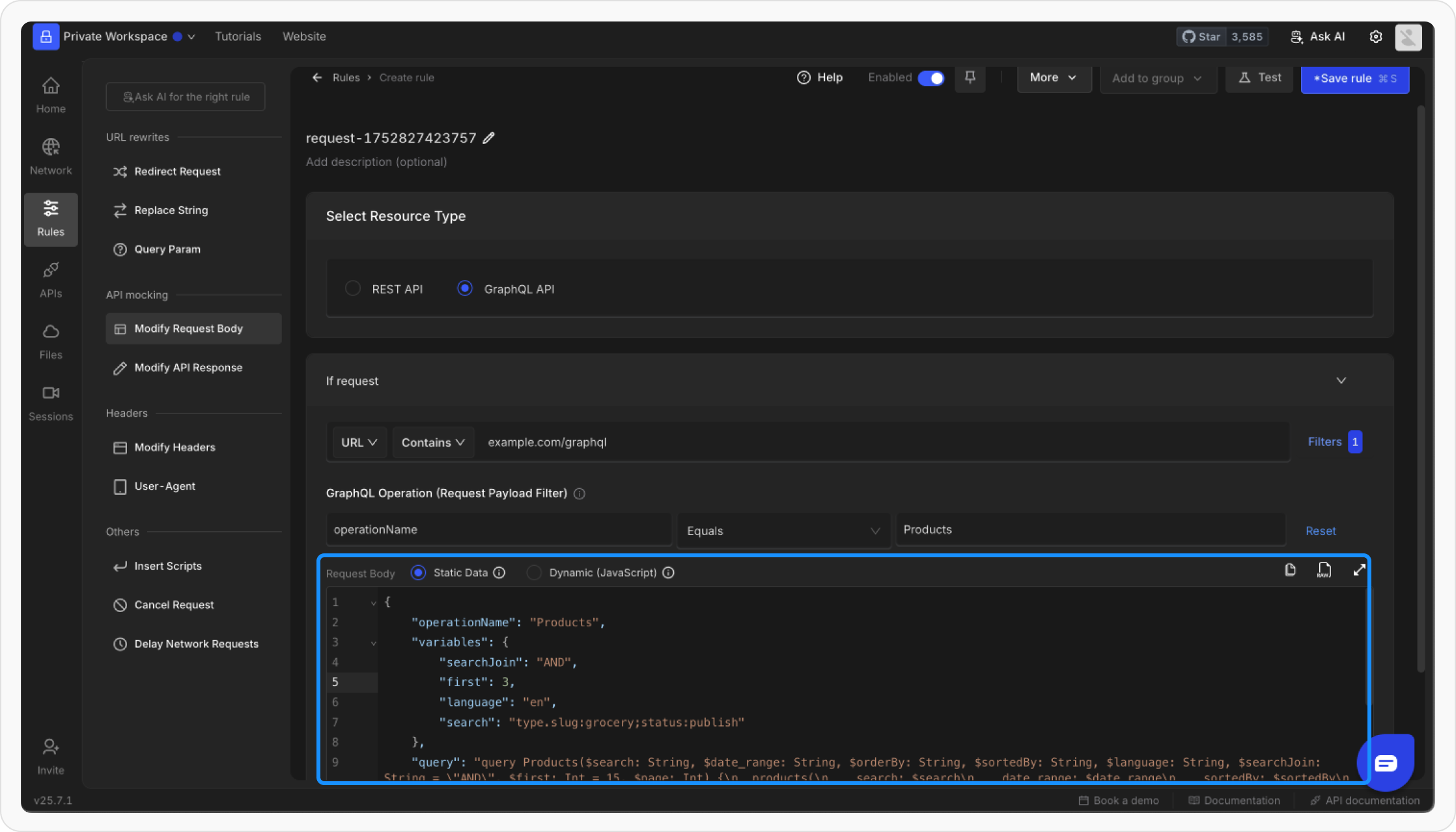Screen dimensions: 1456x832
Task: Select Modify API Response rule type
Action: [x=188, y=368]
